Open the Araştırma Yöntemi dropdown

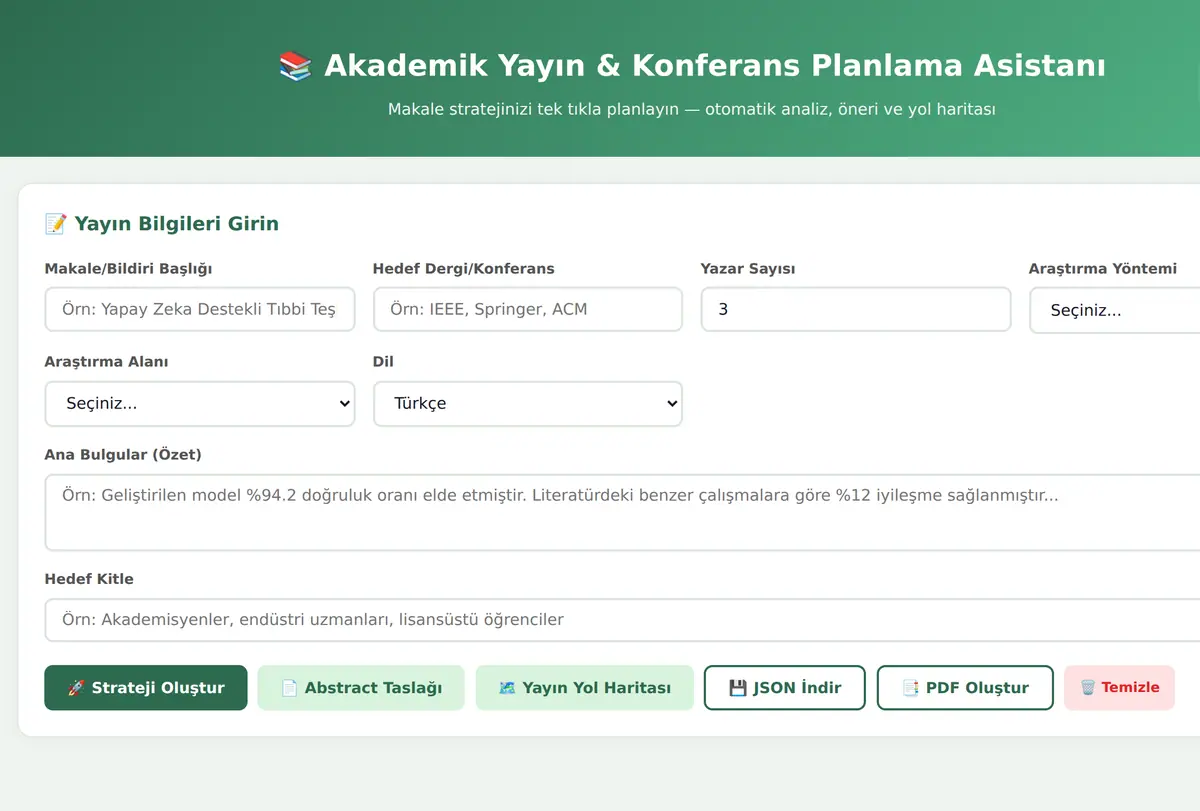[1115, 311]
